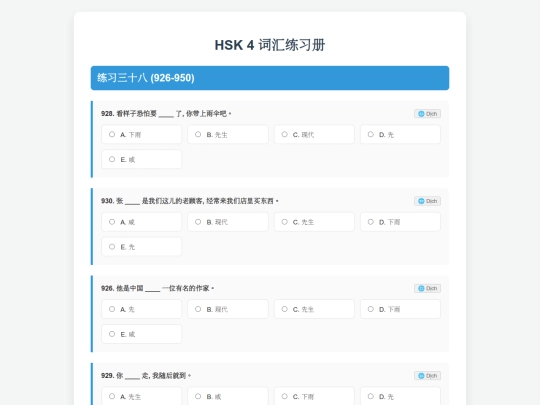Click the sentence text of question 928

click(x=166, y=114)
